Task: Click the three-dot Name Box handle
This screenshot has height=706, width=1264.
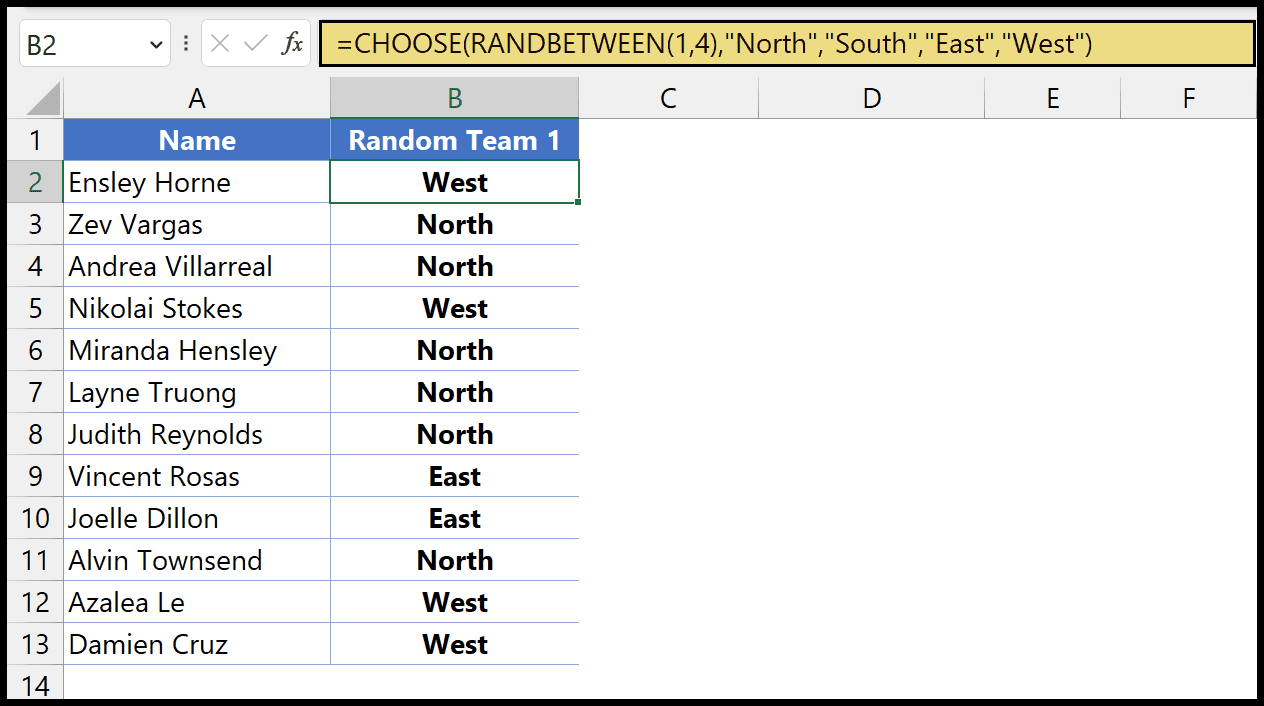Action: [x=186, y=44]
